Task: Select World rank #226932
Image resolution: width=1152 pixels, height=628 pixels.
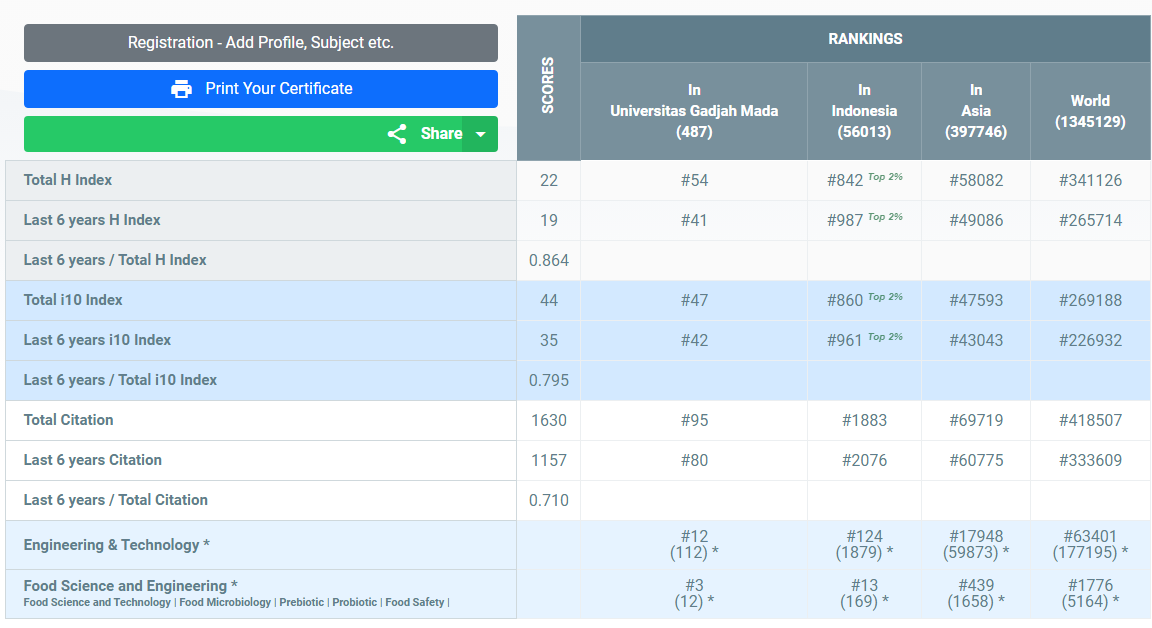Action: [1090, 341]
